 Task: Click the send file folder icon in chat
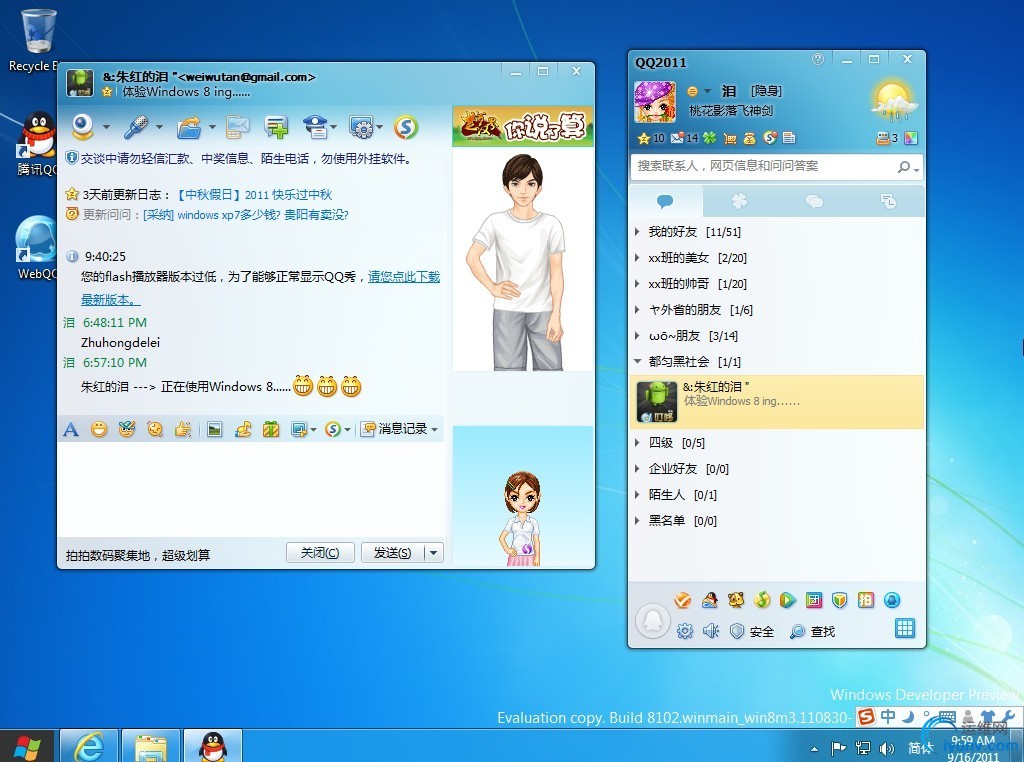(189, 127)
